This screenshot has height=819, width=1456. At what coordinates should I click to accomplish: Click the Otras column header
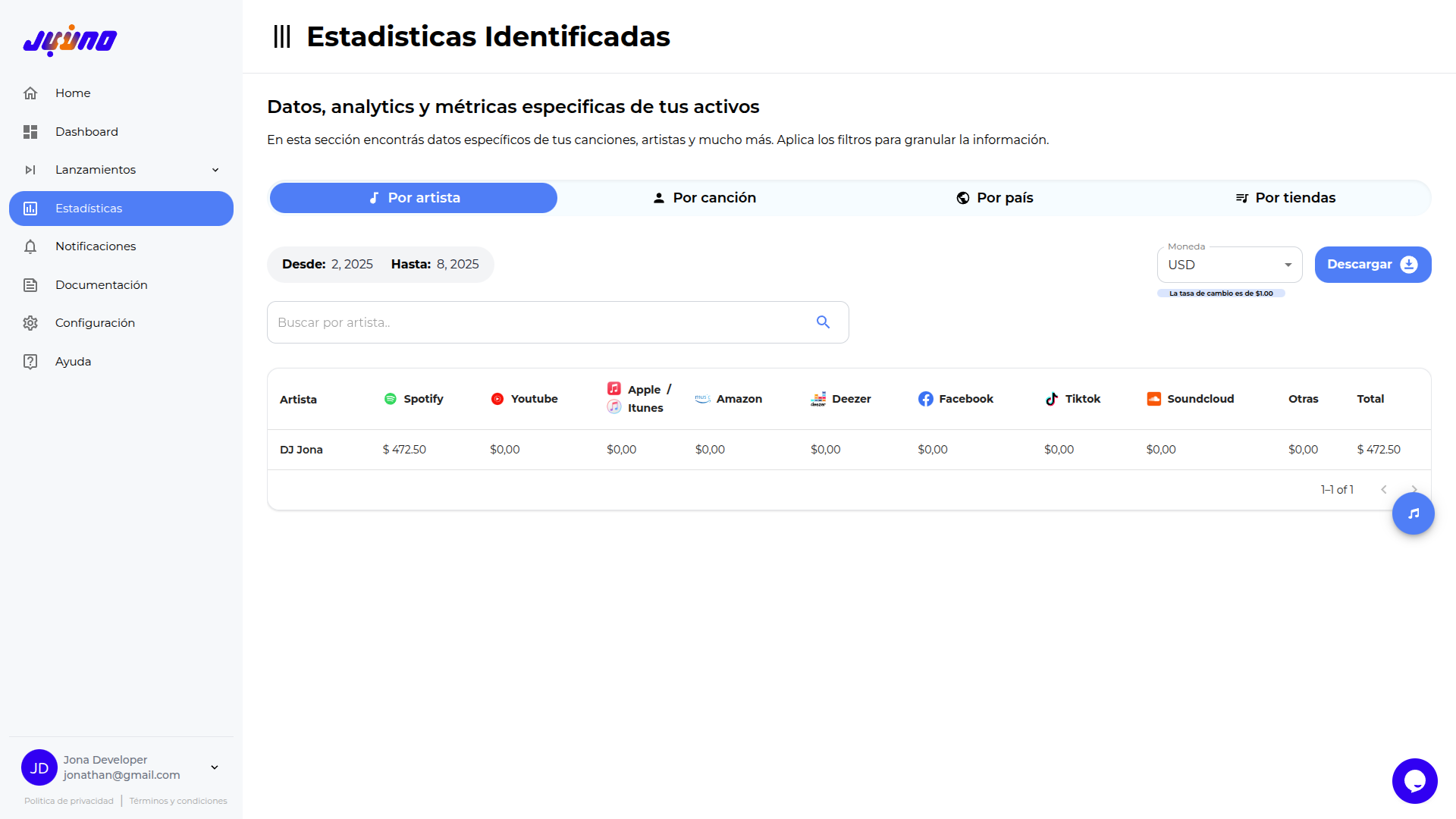click(x=1303, y=399)
